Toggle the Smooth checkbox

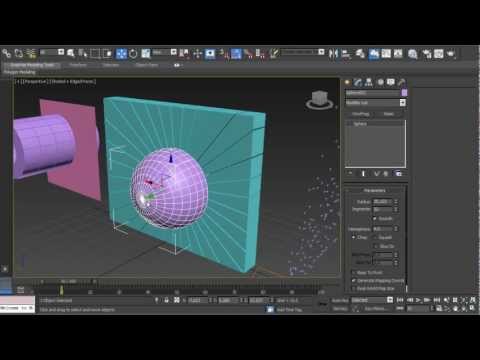[375, 219]
